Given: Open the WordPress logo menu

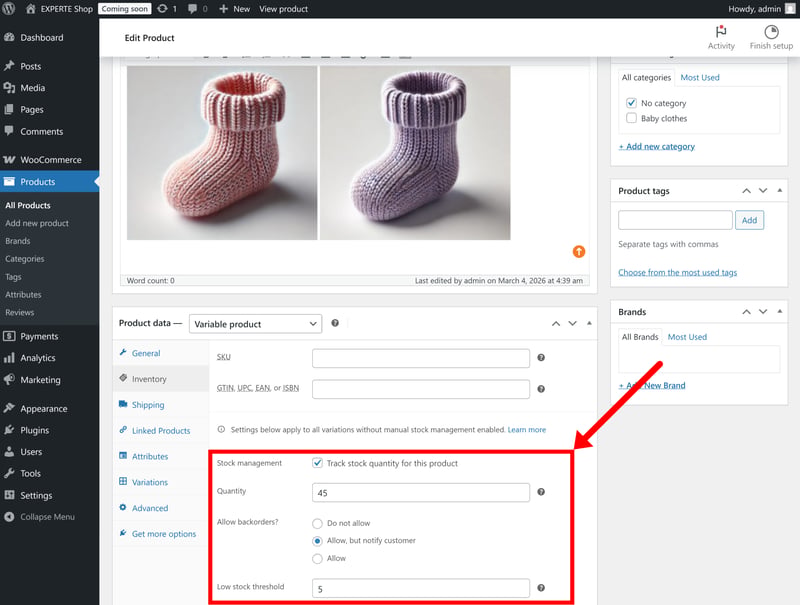Looking at the screenshot, I should pos(9,9).
